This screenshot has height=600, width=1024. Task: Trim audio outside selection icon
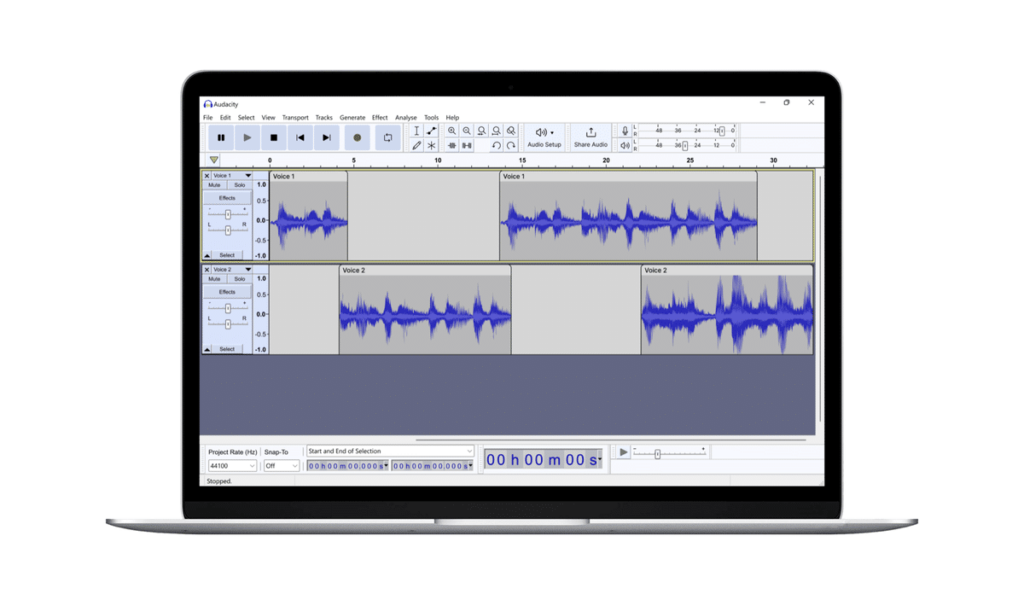click(x=452, y=146)
